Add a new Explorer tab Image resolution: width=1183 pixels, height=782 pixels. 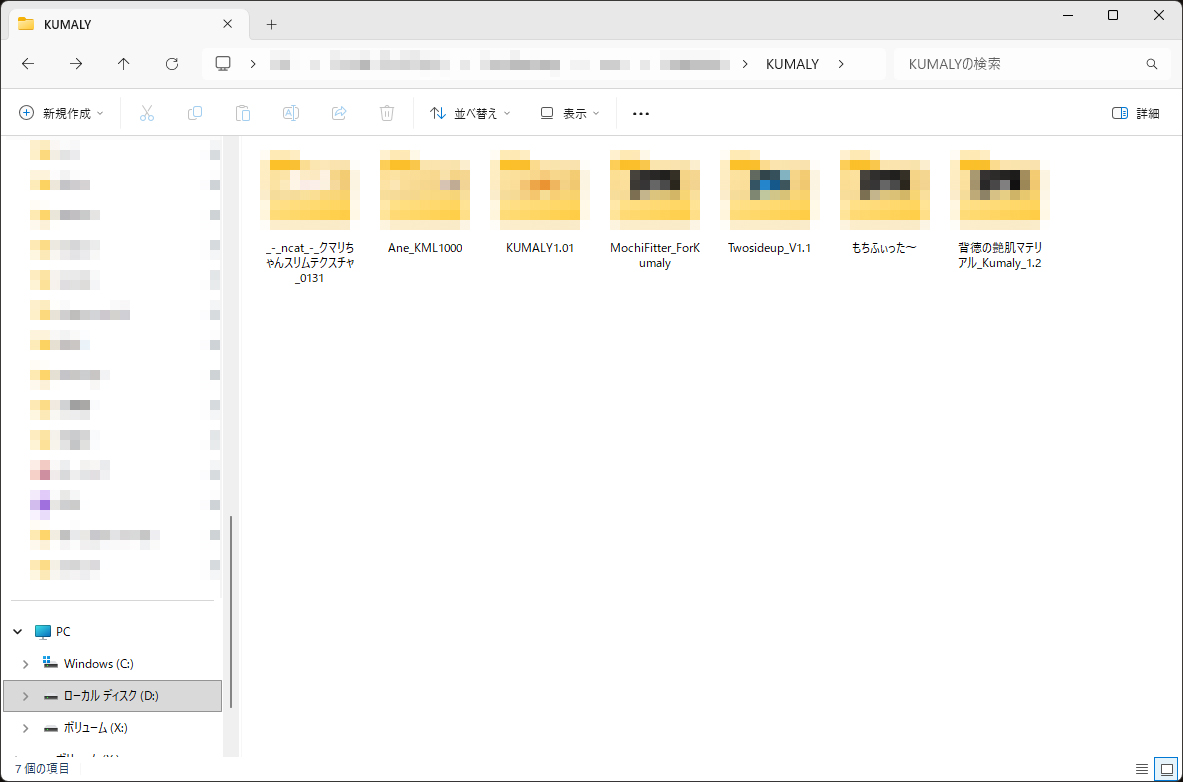click(272, 24)
